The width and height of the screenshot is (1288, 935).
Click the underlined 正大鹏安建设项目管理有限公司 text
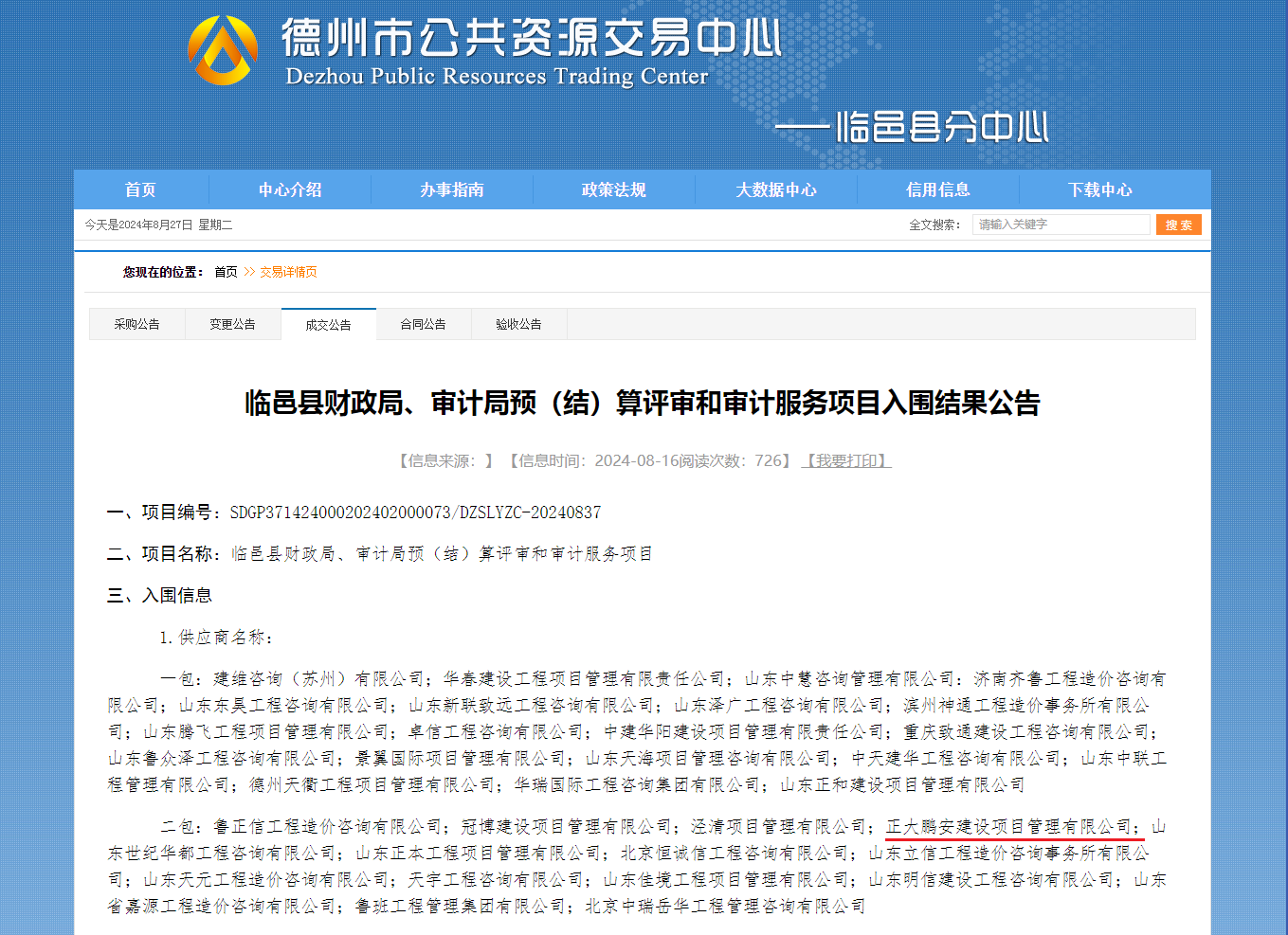coord(1009,827)
